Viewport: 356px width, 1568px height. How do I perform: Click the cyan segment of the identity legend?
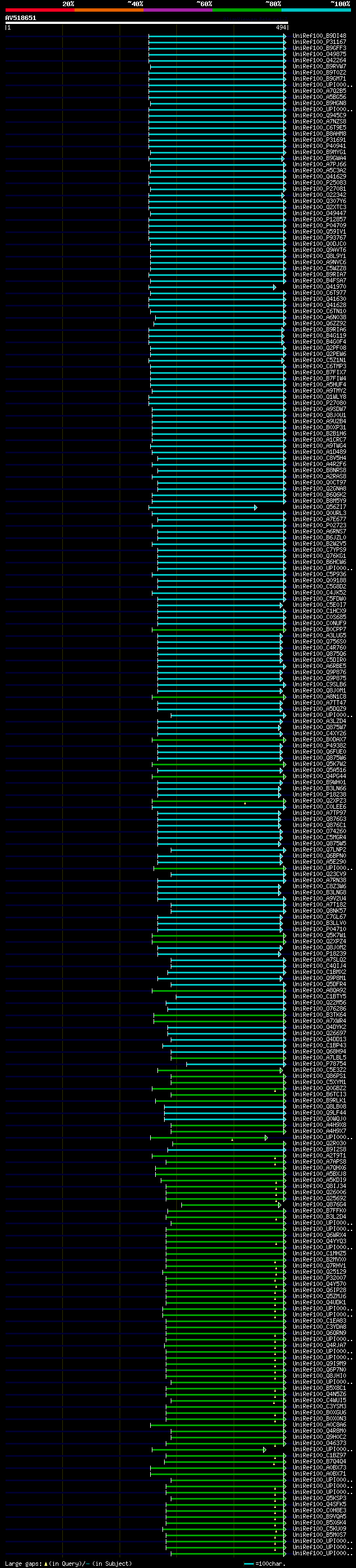click(317, 10)
